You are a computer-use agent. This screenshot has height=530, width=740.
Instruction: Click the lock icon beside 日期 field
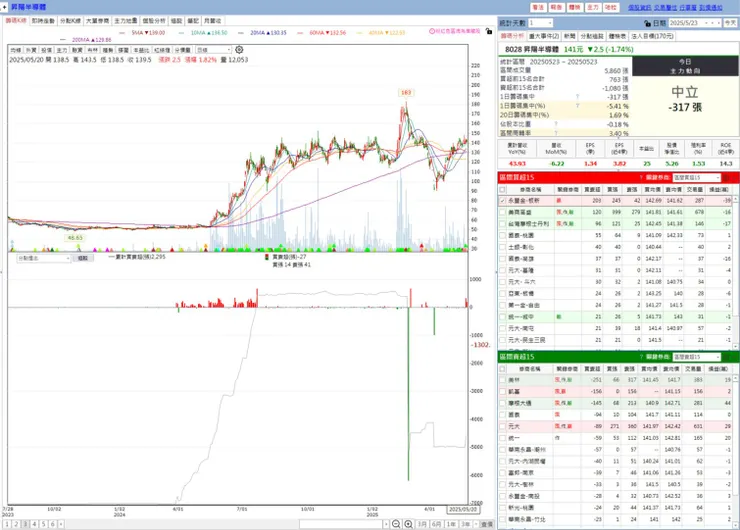648,23
